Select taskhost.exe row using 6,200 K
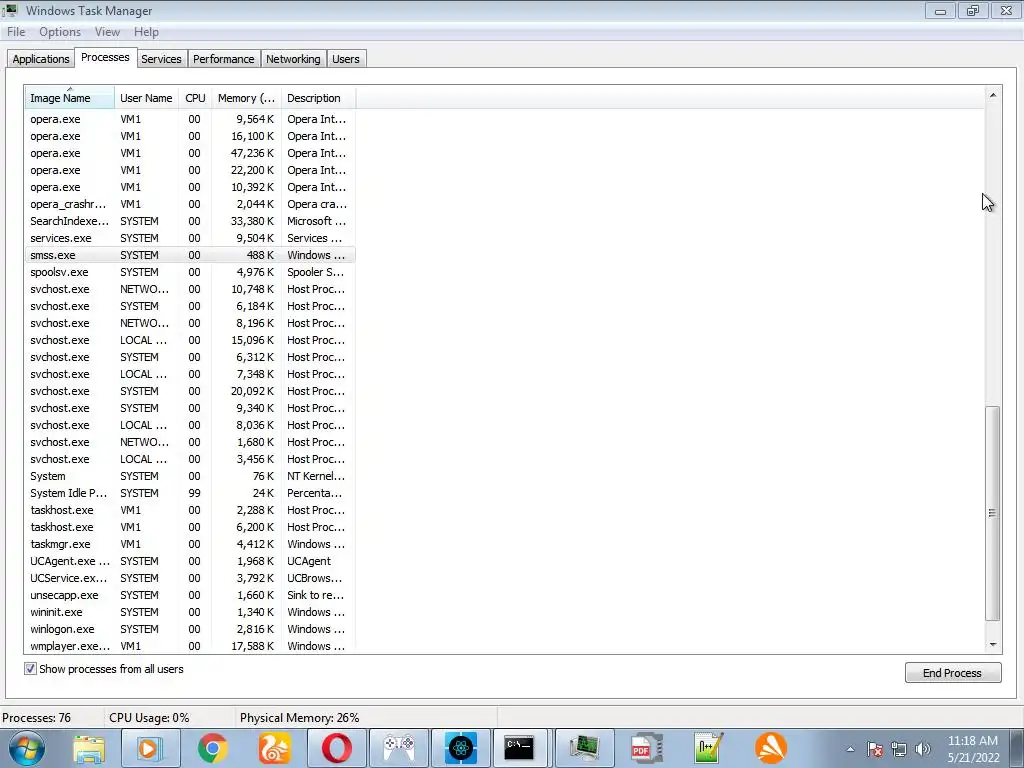The height and width of the screenshot is (768, 1024). click(190, 527)
